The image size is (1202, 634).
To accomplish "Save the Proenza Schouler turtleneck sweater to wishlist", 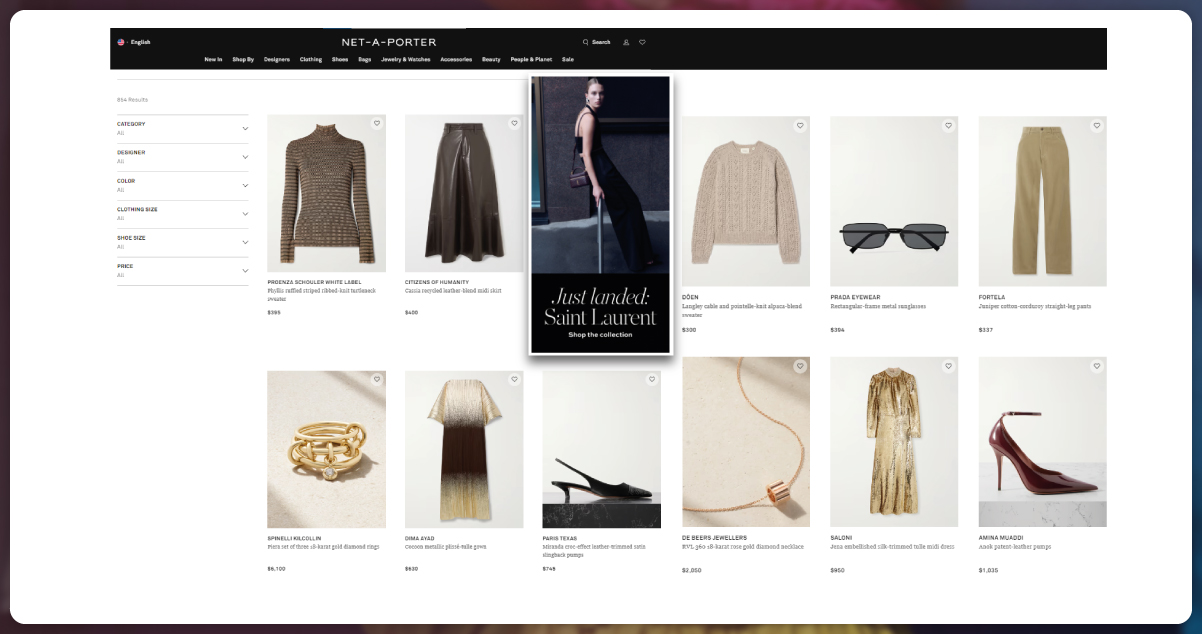I will [x=377, y=124].
